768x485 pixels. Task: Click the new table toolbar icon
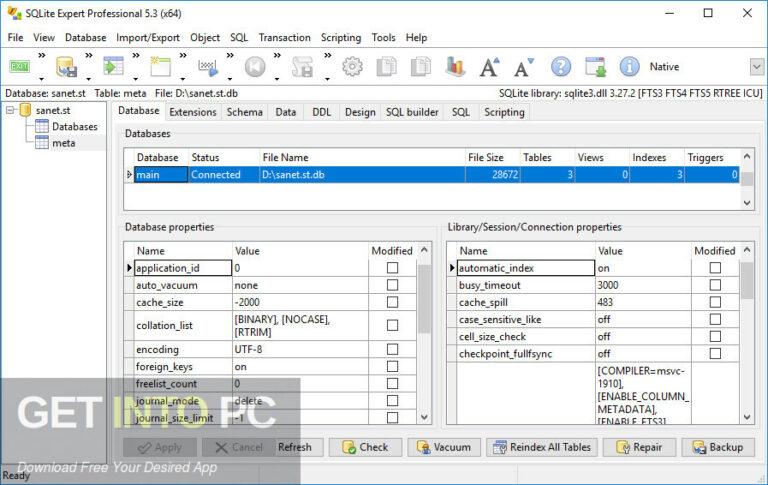click(160, 66)
